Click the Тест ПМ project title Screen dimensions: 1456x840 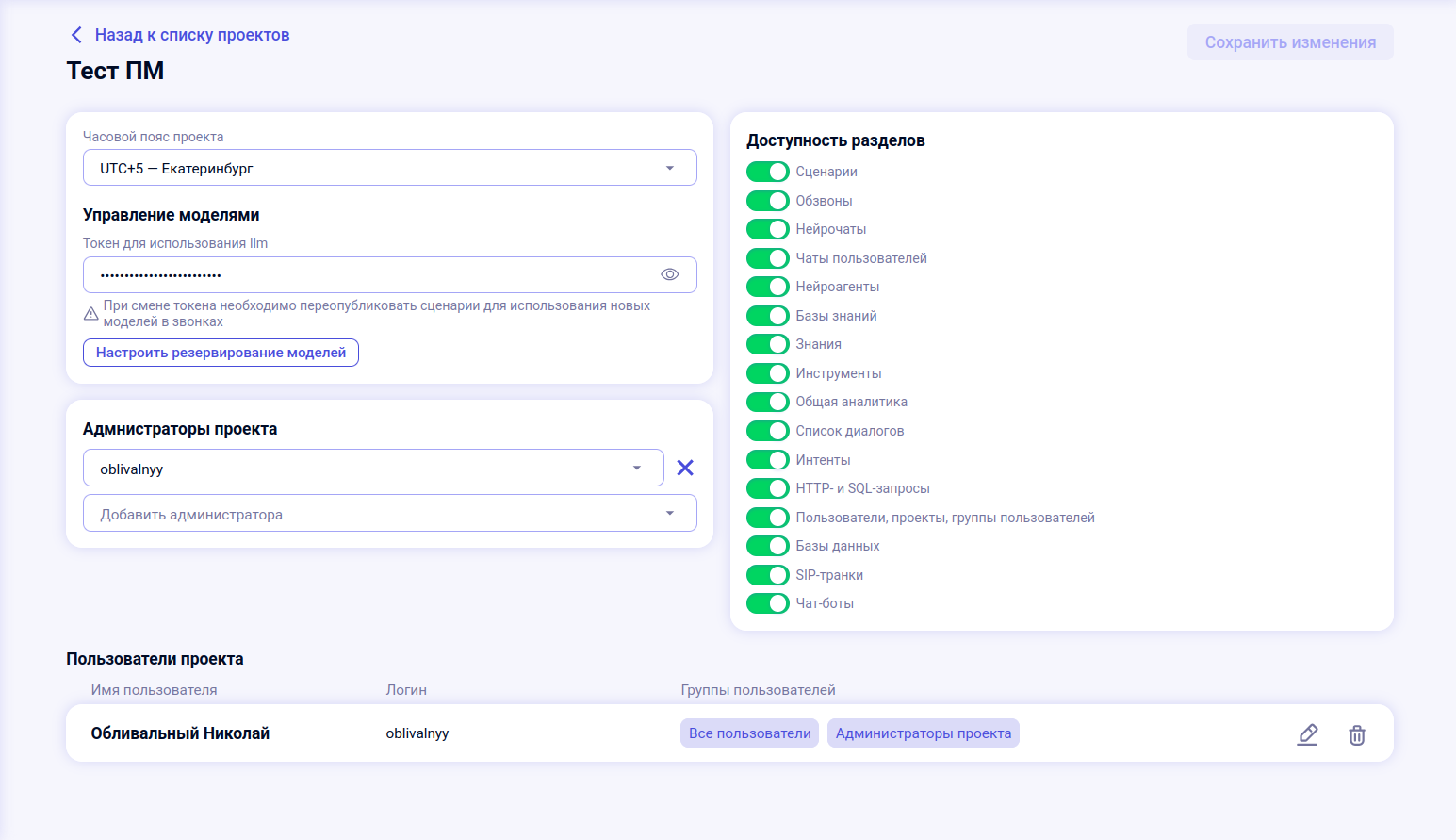click(115, 71)
